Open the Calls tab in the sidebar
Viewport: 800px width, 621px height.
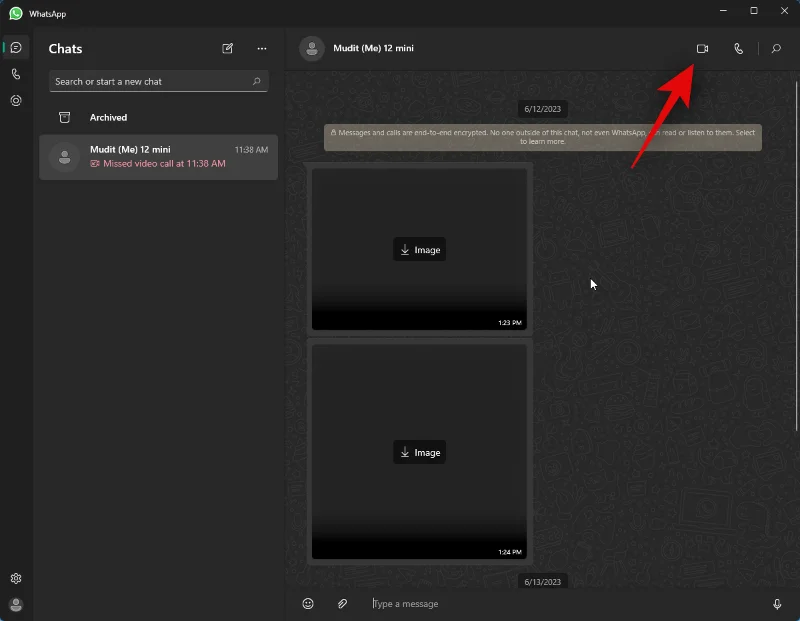tap(16, 74)
